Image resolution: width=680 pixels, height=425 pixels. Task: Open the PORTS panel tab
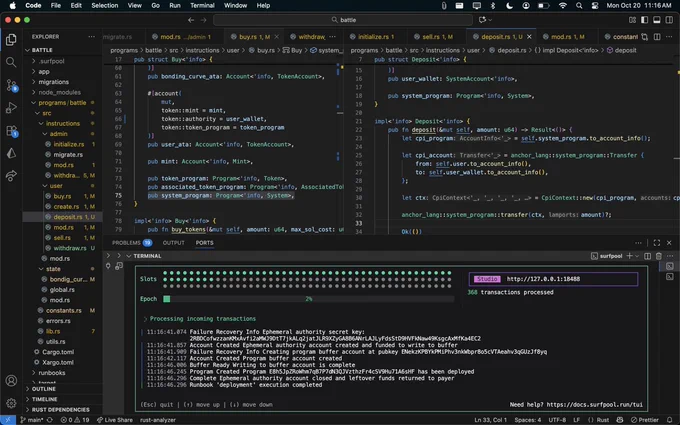[204, 243]
